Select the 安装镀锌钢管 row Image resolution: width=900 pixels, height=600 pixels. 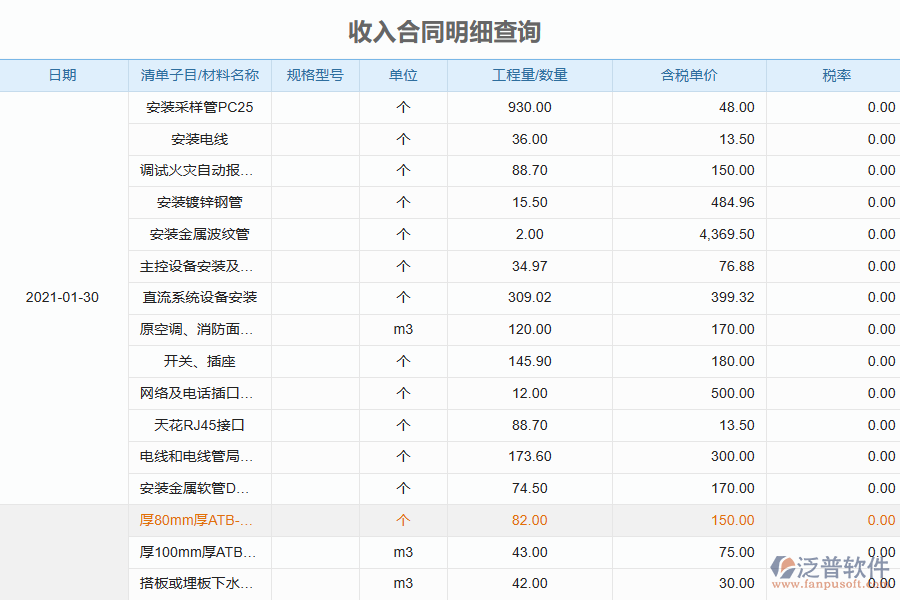click(197, 202)
